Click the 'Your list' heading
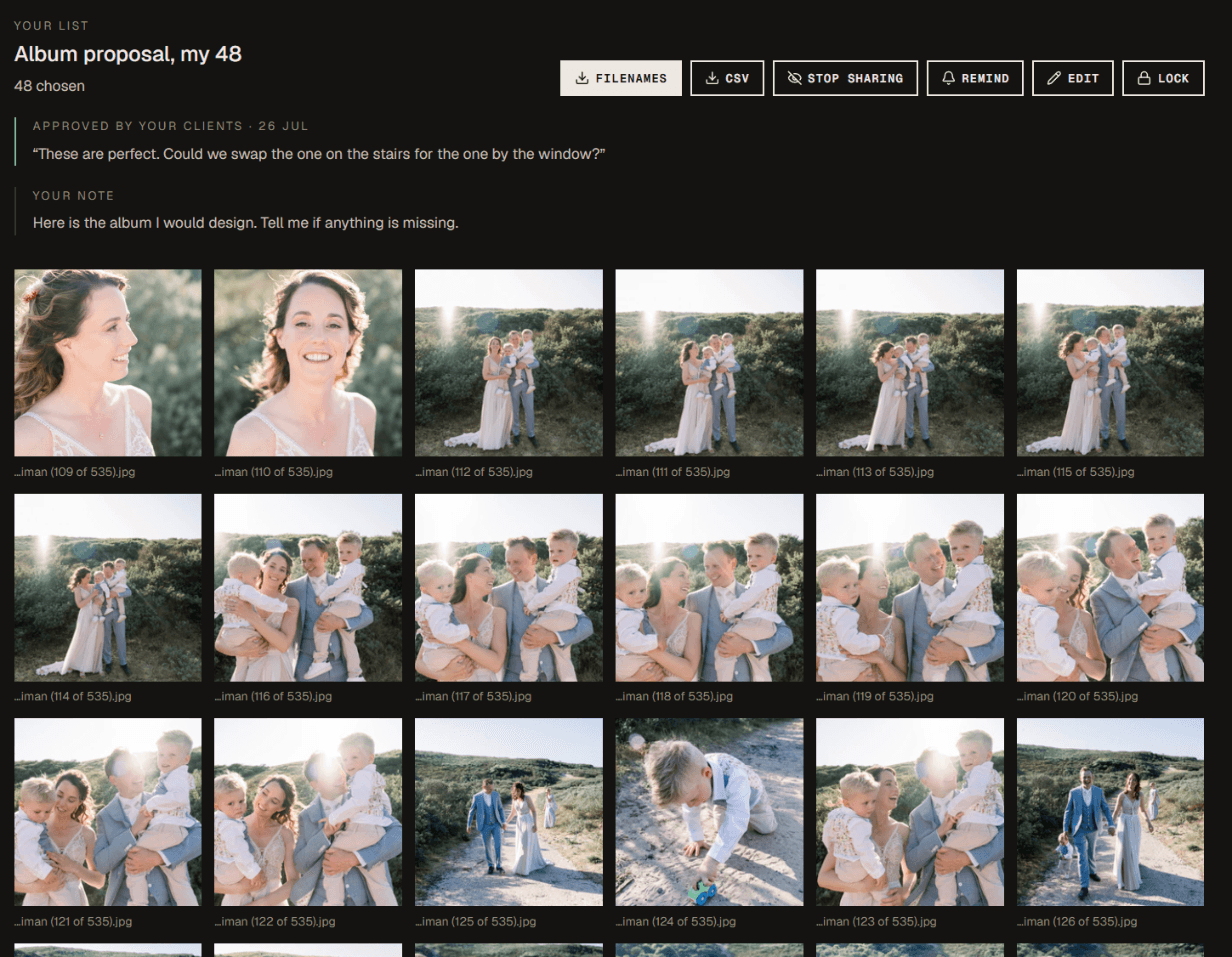1232x957 pixels. tap(51, 26)
